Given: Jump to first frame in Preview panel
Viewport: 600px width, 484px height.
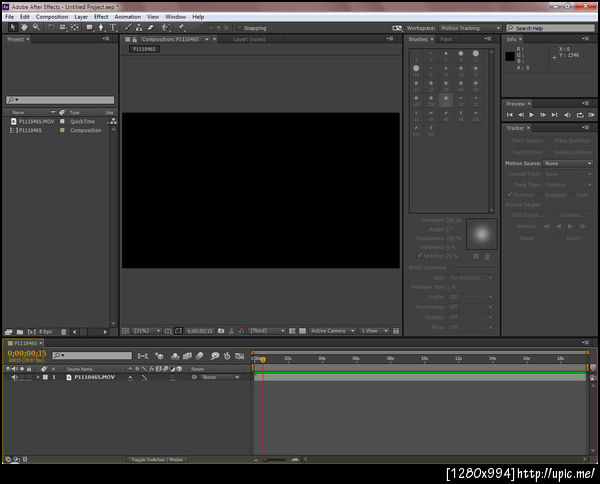Looking at the screenshot, I should 509,115.
